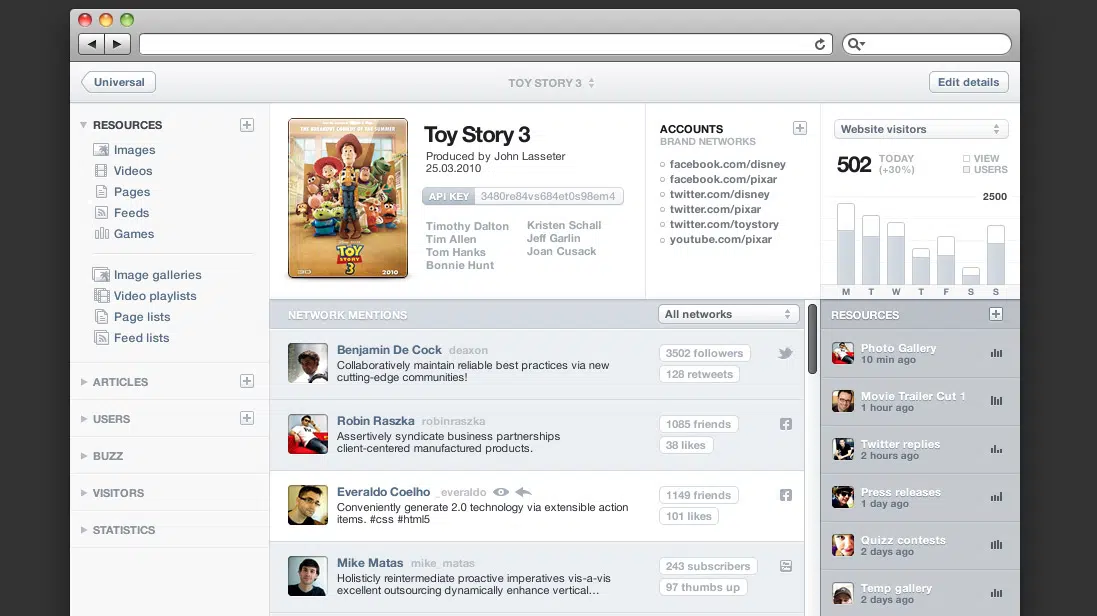The width and height of the screenshot is (1097, 616).
Task: Expand the Articles section in sidebar
Action: pos(120,382)
